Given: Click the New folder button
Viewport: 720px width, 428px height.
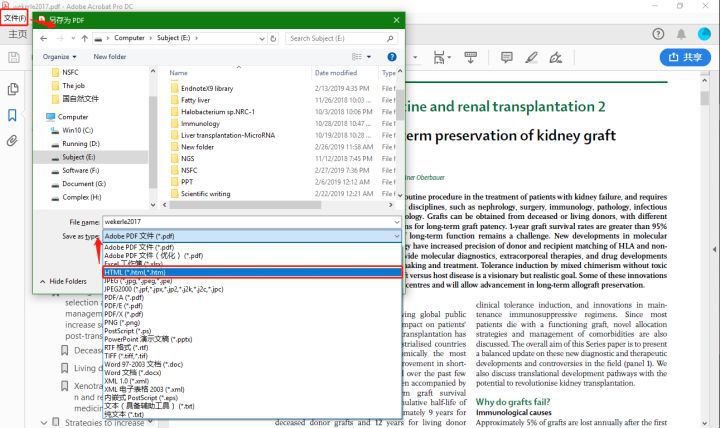Looking at the screenshot, I should point(110,56).
